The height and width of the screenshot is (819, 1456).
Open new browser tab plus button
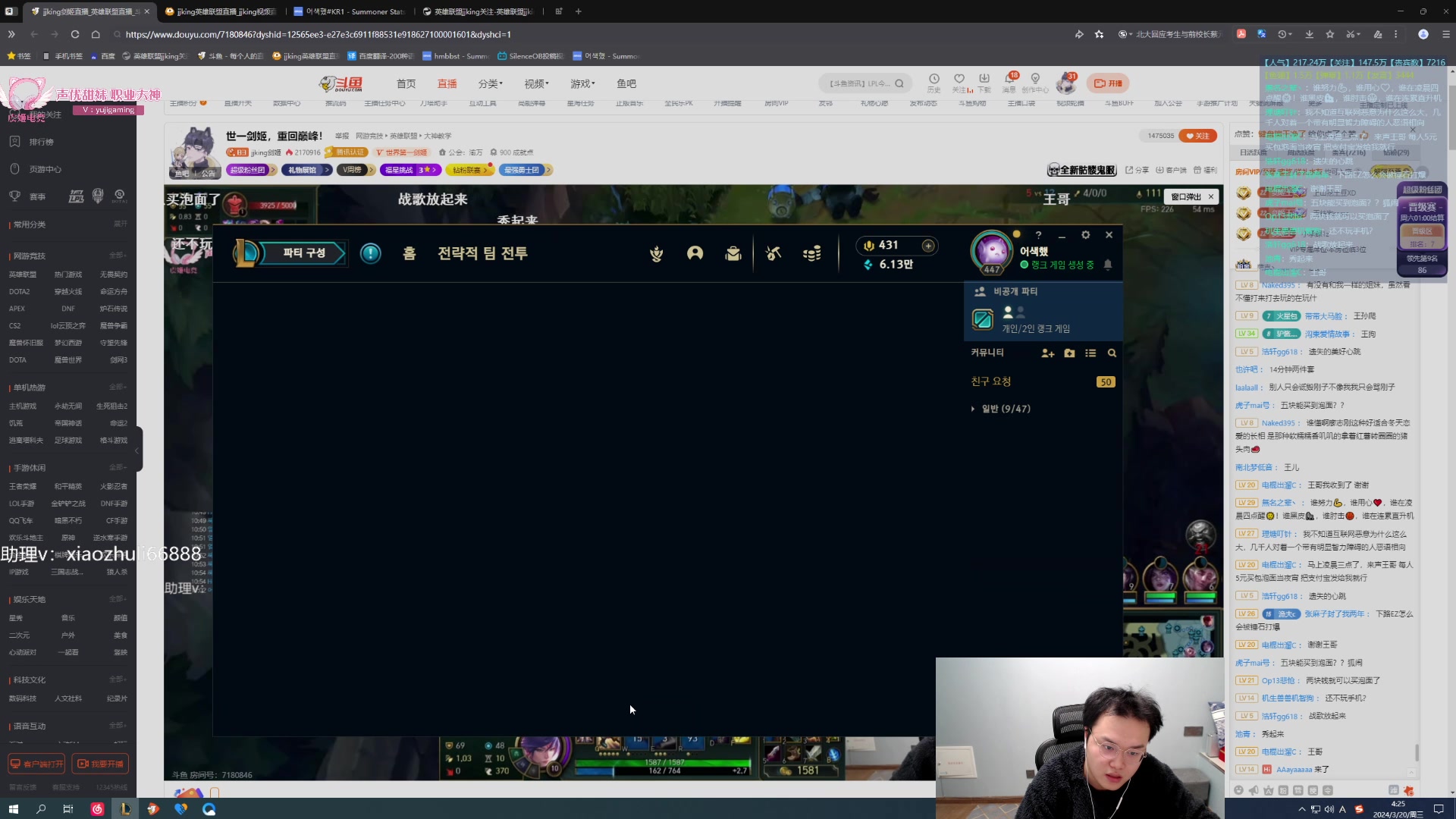pos(578,11)
